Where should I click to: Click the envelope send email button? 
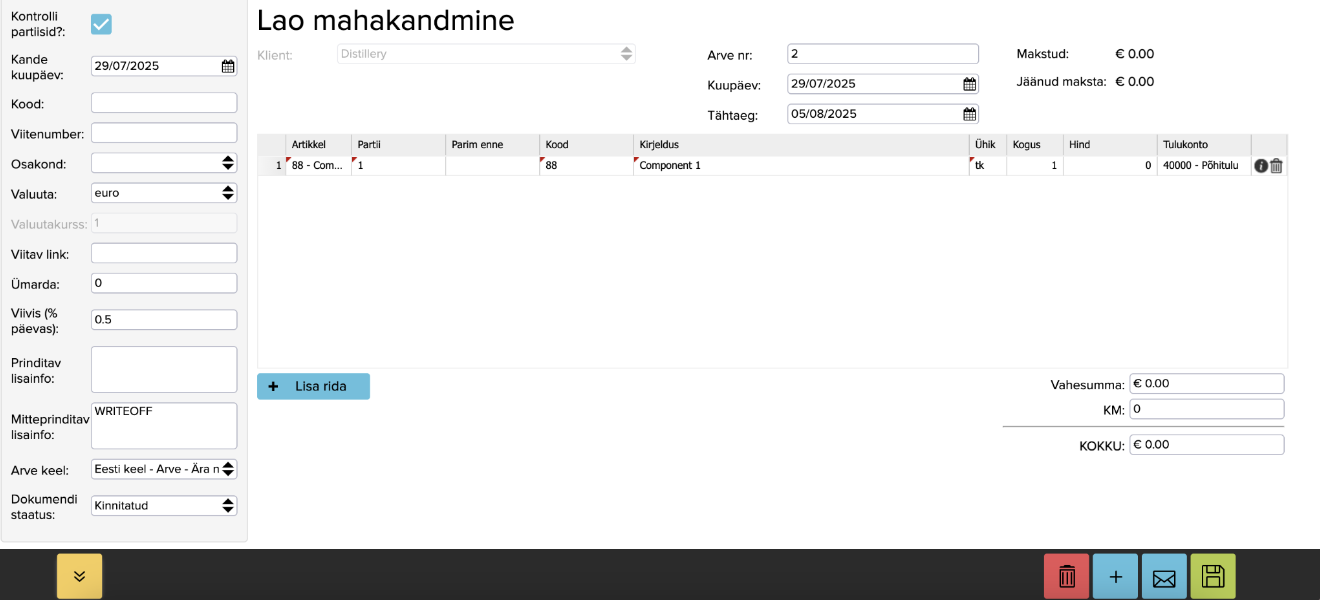(1164, 576)
